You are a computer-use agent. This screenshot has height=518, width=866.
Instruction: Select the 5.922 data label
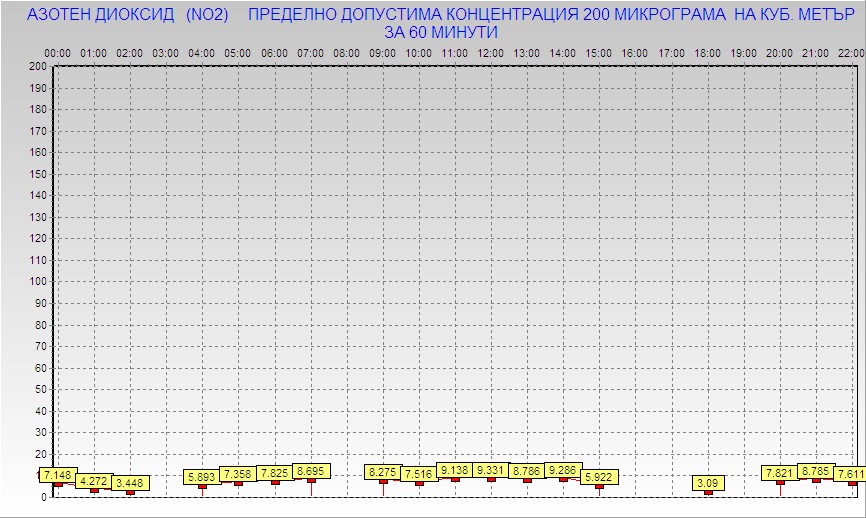[600, 477]
